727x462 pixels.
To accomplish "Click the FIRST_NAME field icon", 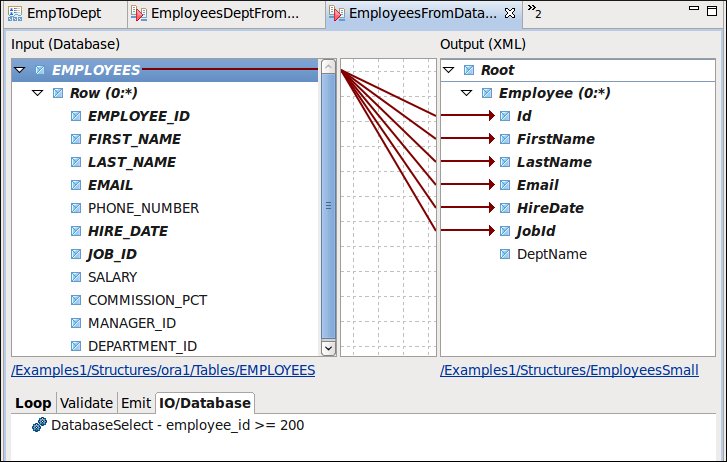I will tap(76, 139).
